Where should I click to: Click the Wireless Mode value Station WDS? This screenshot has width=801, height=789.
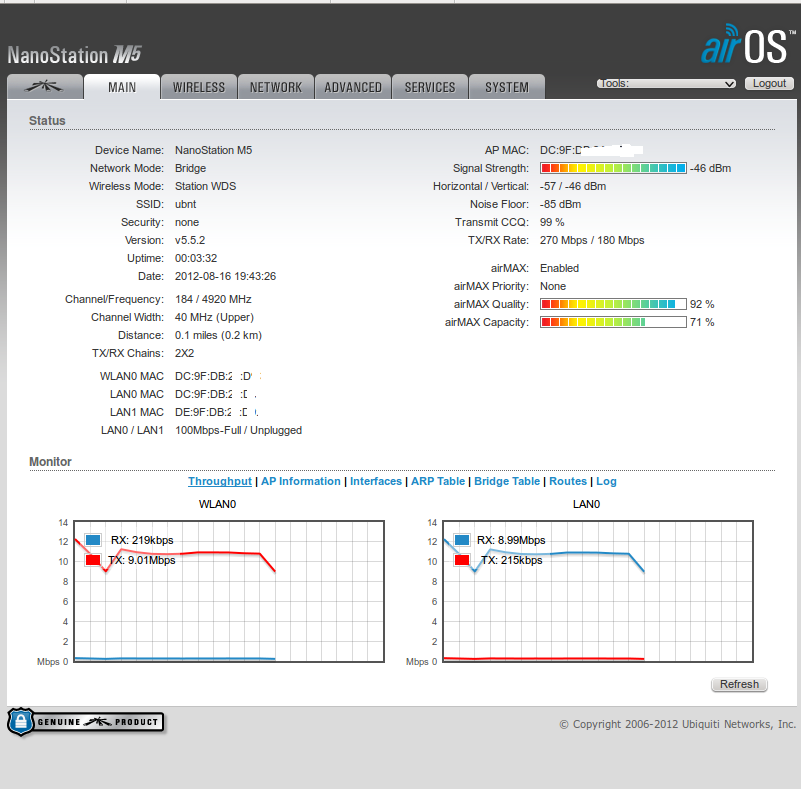[205, 186]
